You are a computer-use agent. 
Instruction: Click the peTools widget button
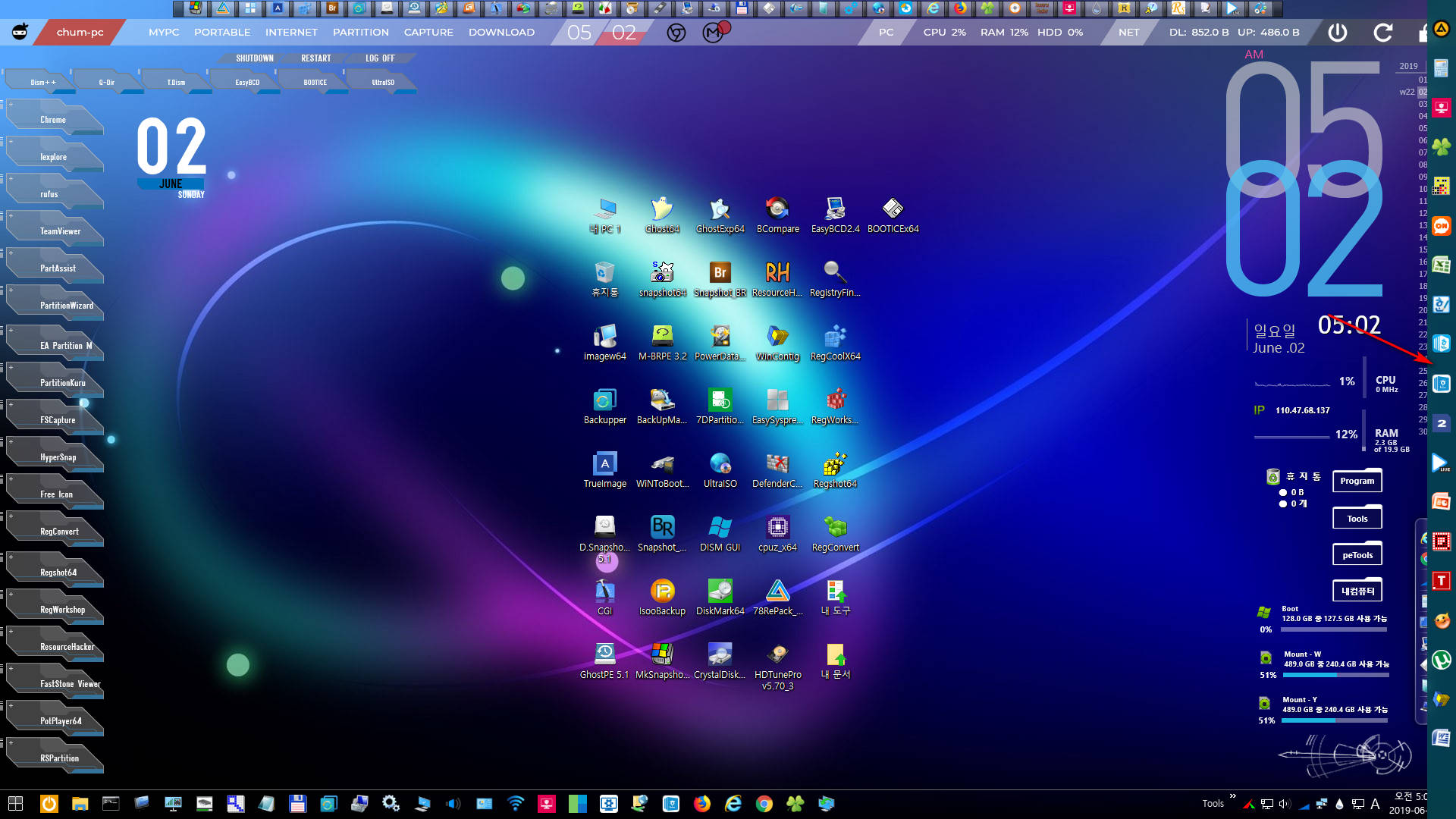click(1357, 555)
